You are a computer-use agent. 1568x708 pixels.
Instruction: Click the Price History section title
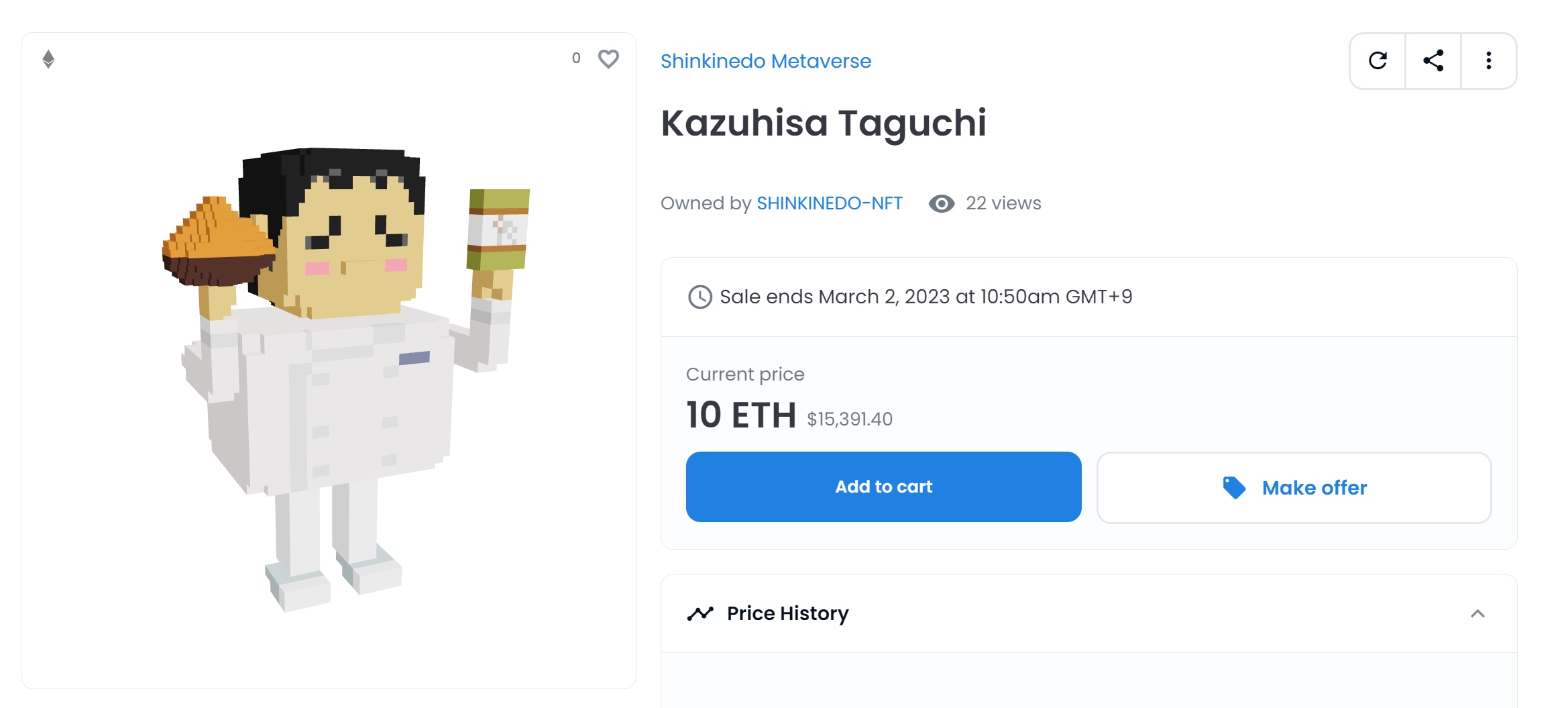pos(787,613)
